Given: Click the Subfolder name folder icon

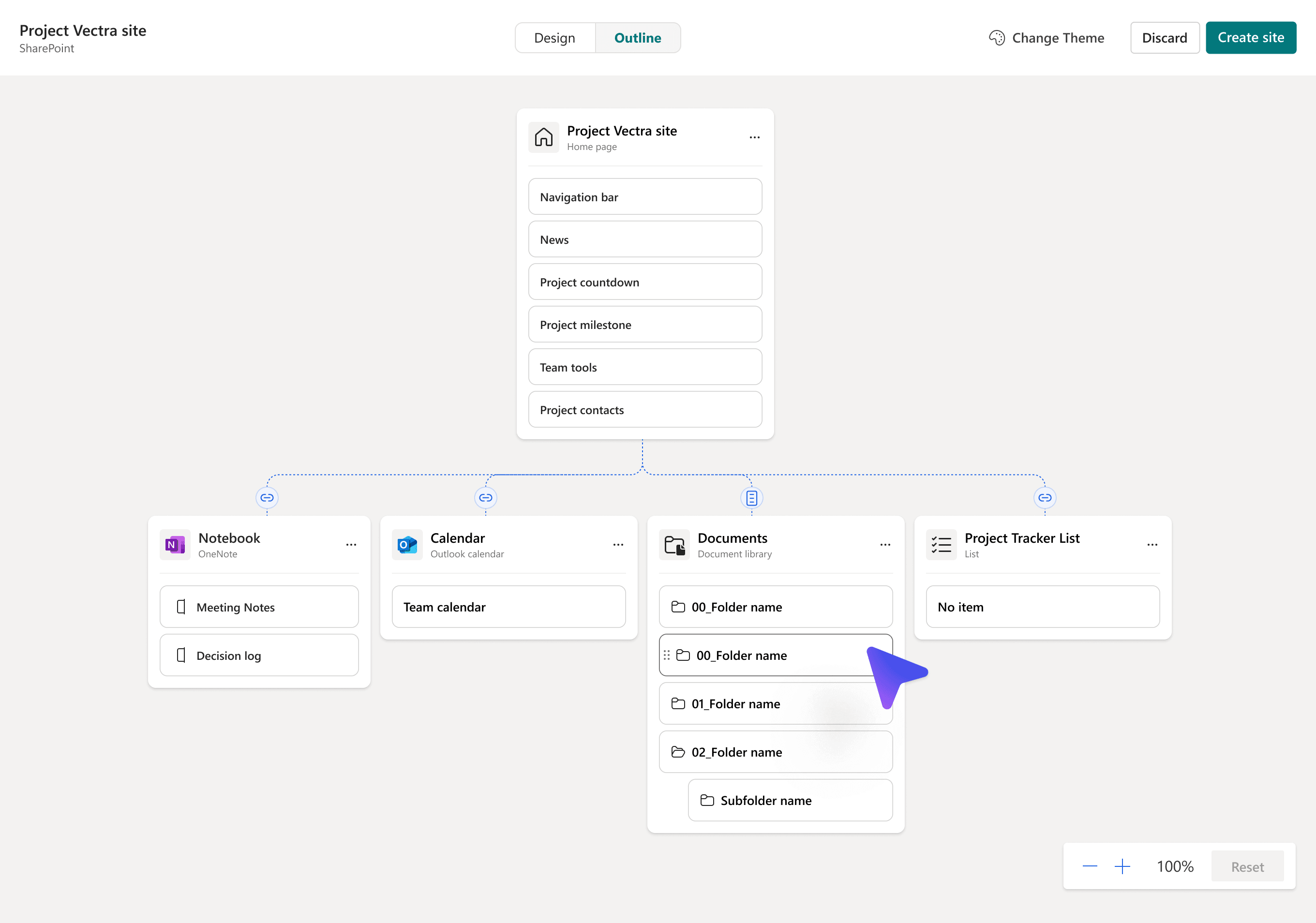Looking at the screenshot, I should tap(707, 801).
